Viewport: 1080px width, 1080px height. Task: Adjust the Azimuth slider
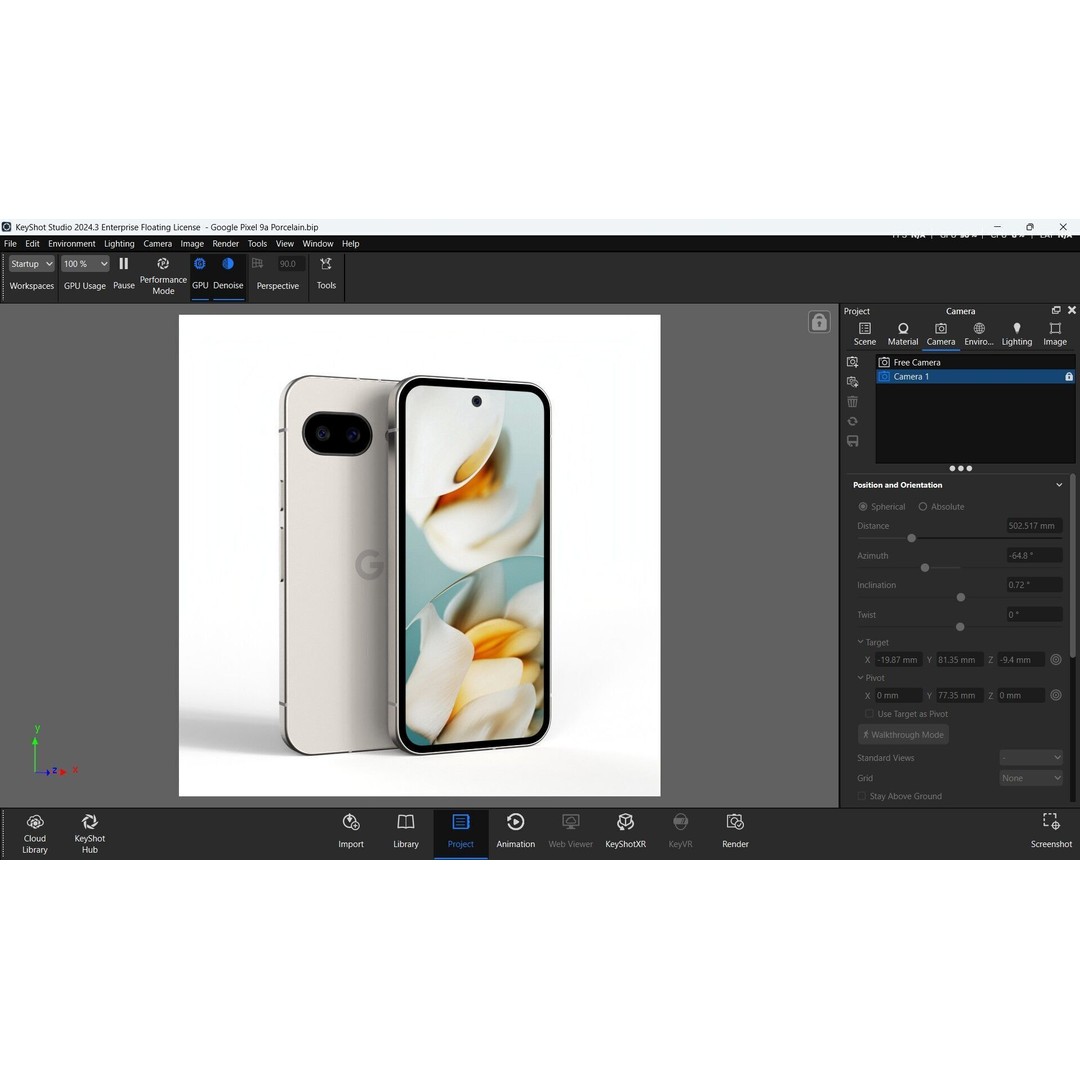925,568
